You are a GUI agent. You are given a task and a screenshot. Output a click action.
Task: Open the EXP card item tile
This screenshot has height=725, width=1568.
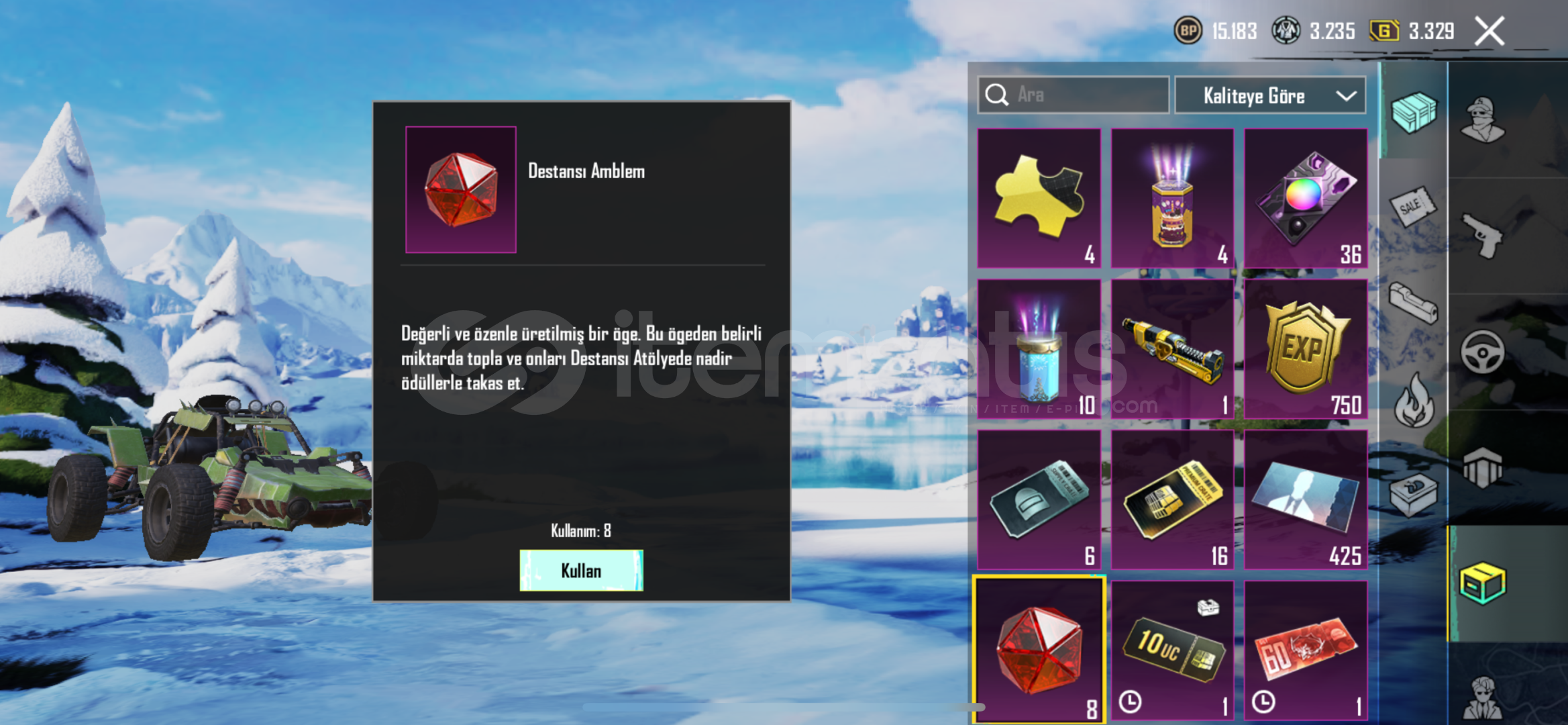coord(1306,349)
